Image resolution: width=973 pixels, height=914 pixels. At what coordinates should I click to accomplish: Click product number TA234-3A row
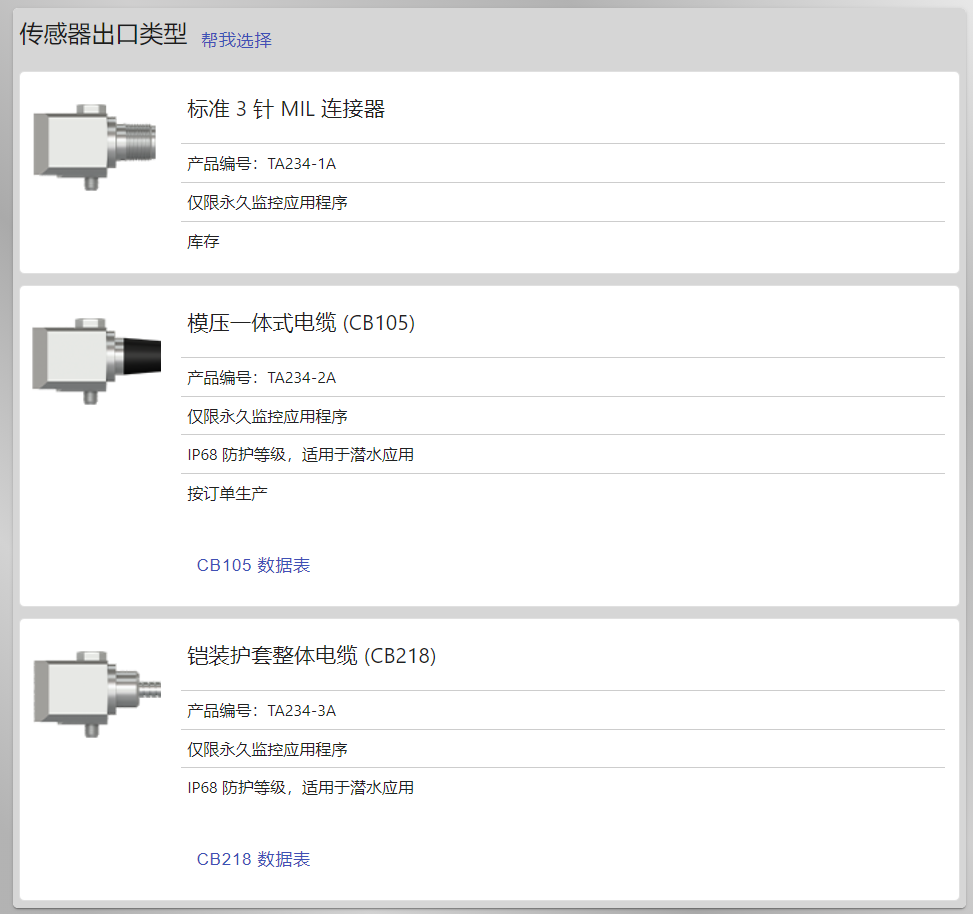pos(563,710)
